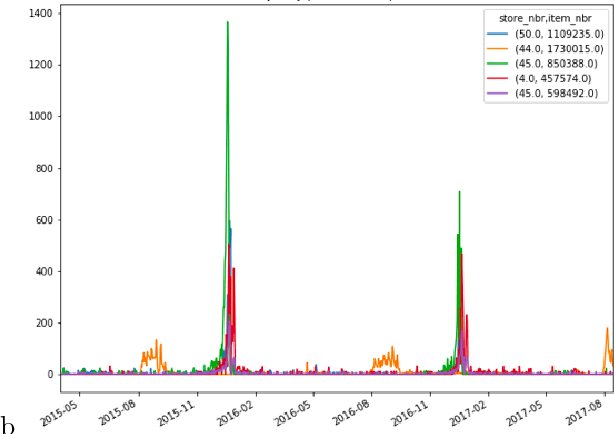The height and width of the screenshot is (434, 614).
Task: Click the green line swatch in the legend
Action: (x=497, y=63)
